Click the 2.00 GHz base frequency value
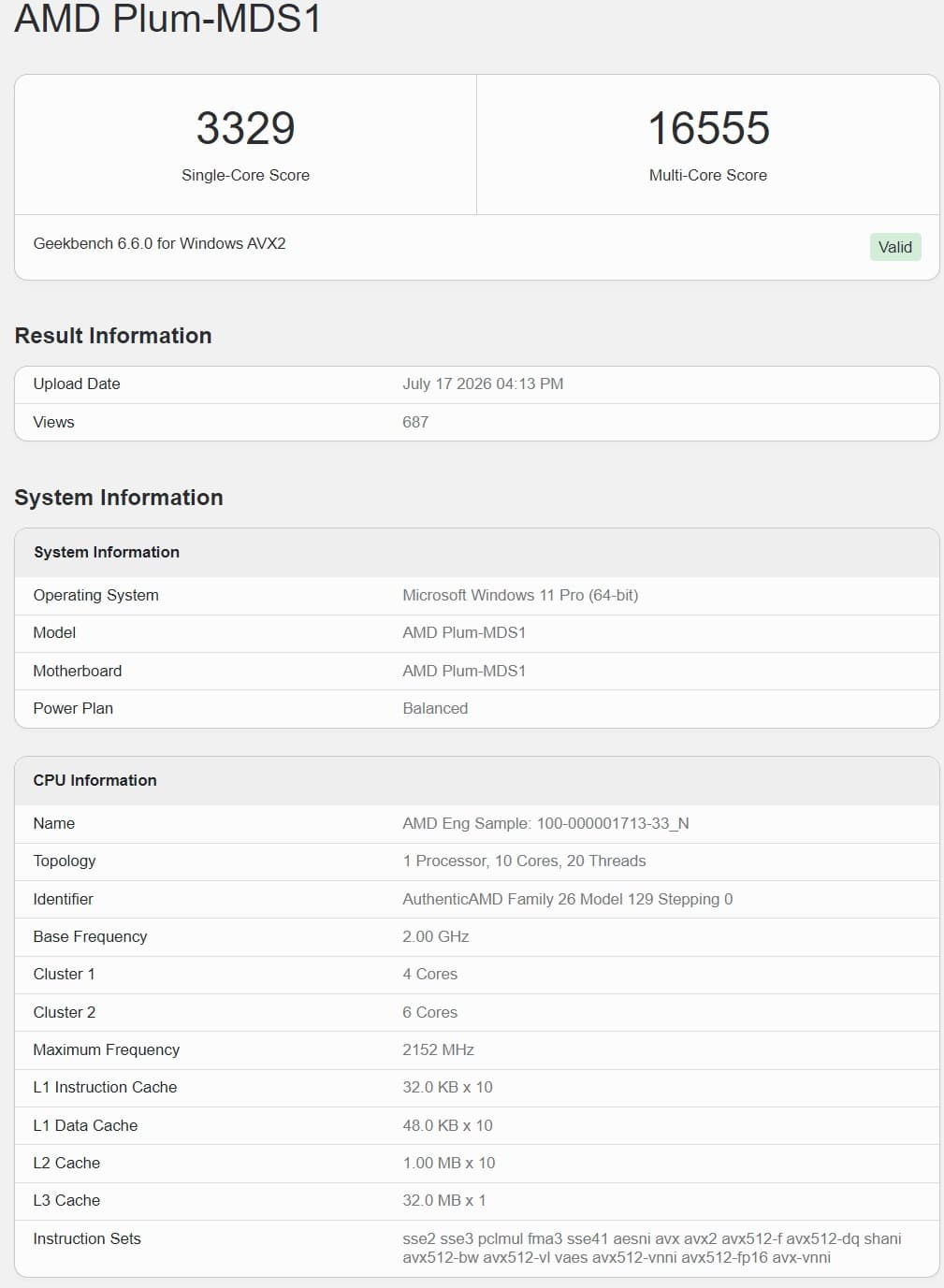This screenshot has width=944, height=1288. coord(436,936)
